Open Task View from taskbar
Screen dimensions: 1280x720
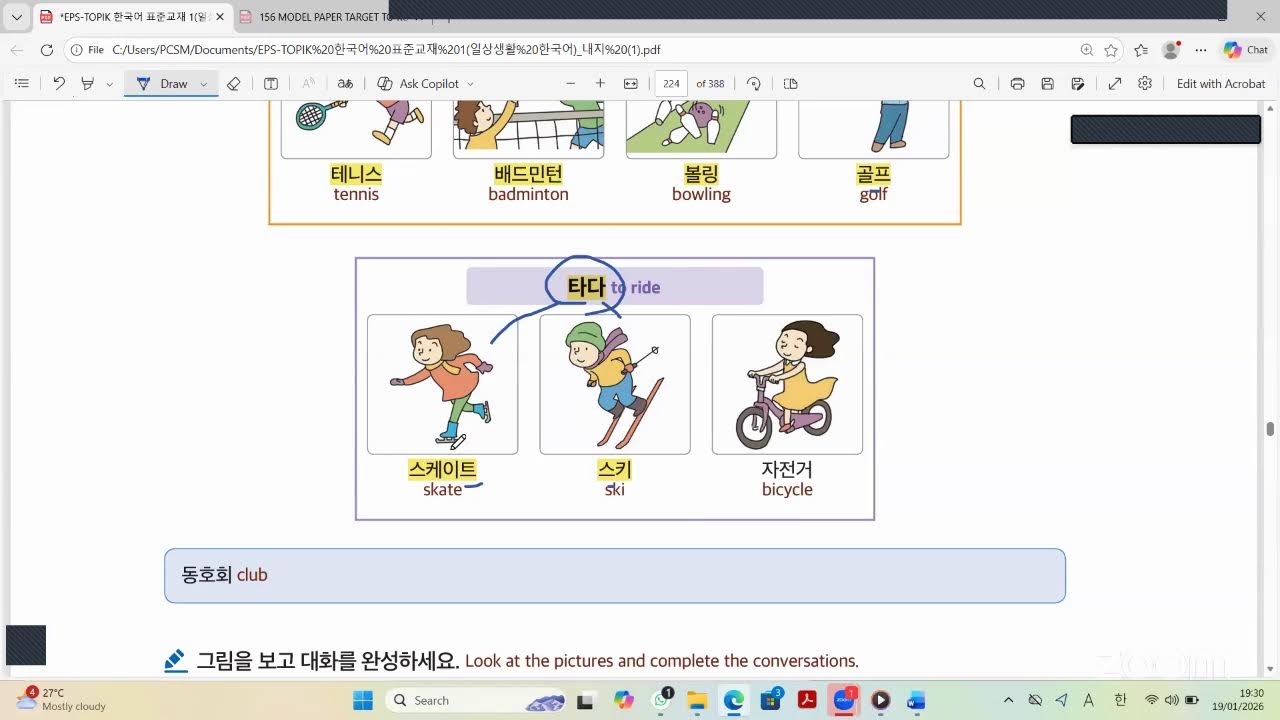pos(585,700)
